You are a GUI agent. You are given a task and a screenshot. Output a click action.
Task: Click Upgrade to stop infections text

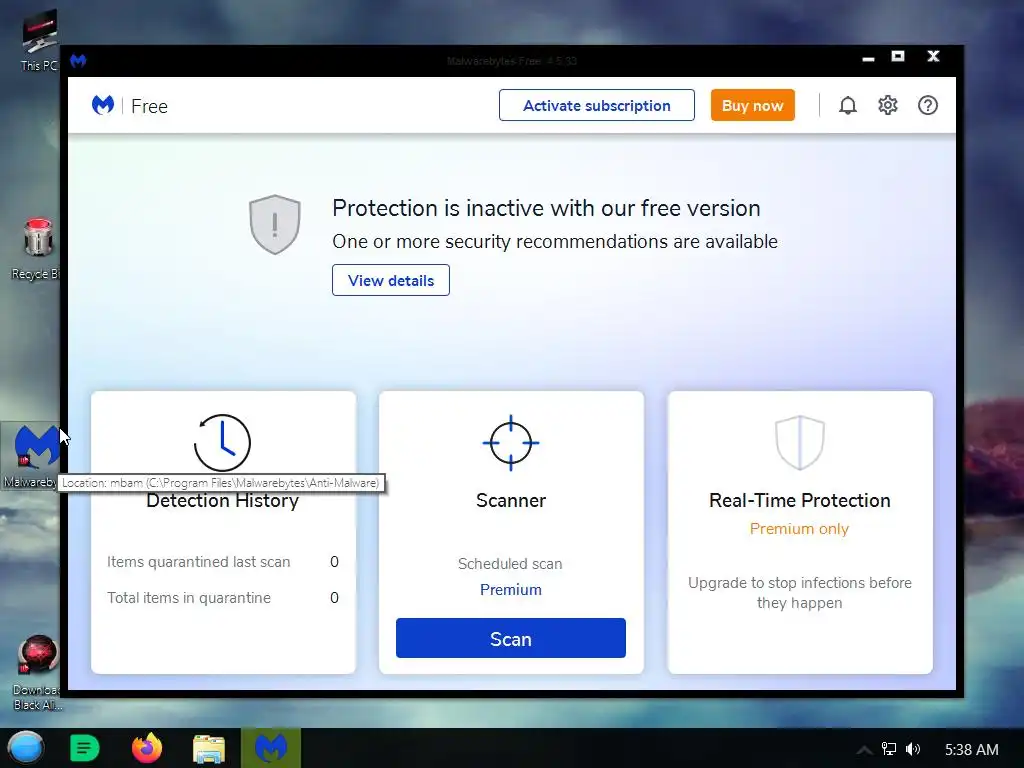[799, 592]
